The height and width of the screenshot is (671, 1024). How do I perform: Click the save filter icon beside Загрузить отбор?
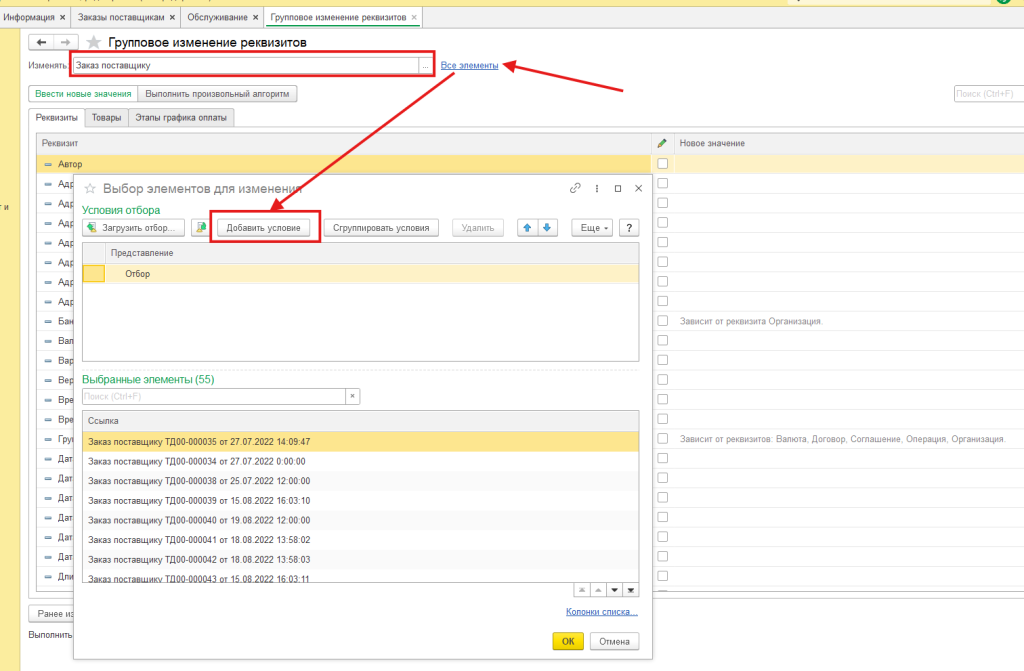point(200,228)
